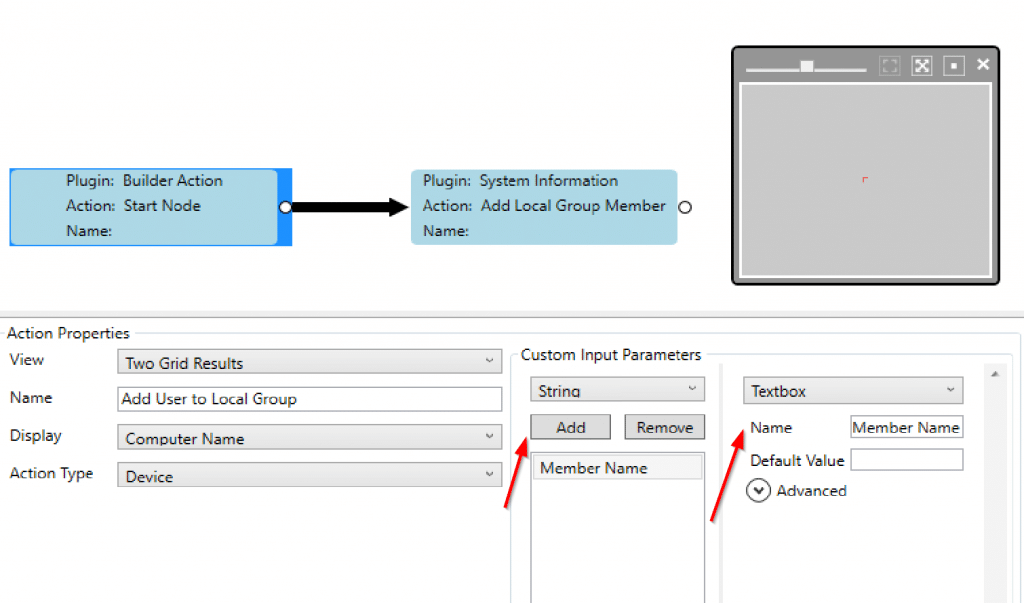This screenshot has width=1024, height=603.
Task: Click output connector of Add Local Group Member
Action: click(685, 207)
